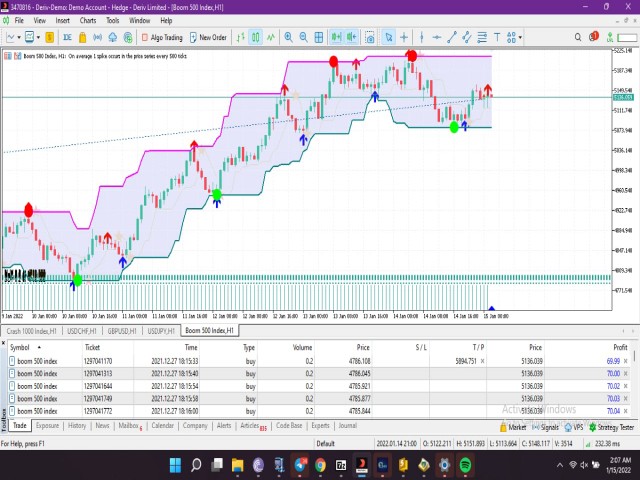Toggle the Algo Trading button
This screenshot has width=640, height=480.
click(162, 38)
